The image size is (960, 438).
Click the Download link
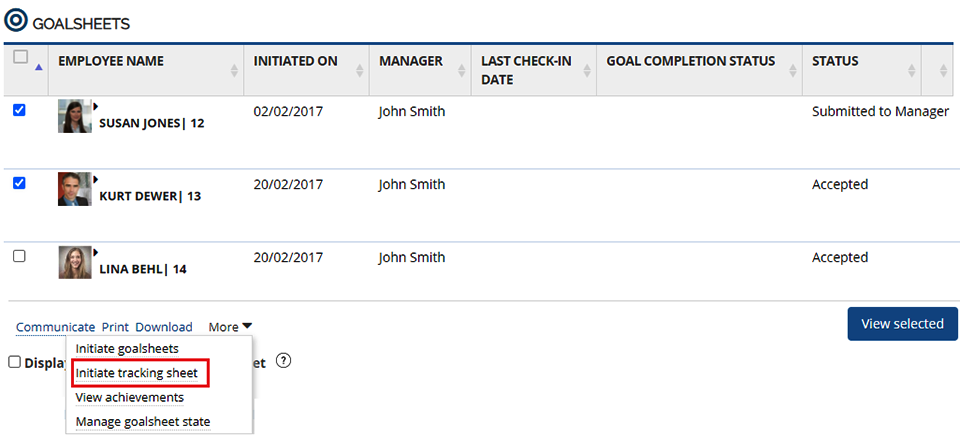pyautogui.click(x=164, y=327)
